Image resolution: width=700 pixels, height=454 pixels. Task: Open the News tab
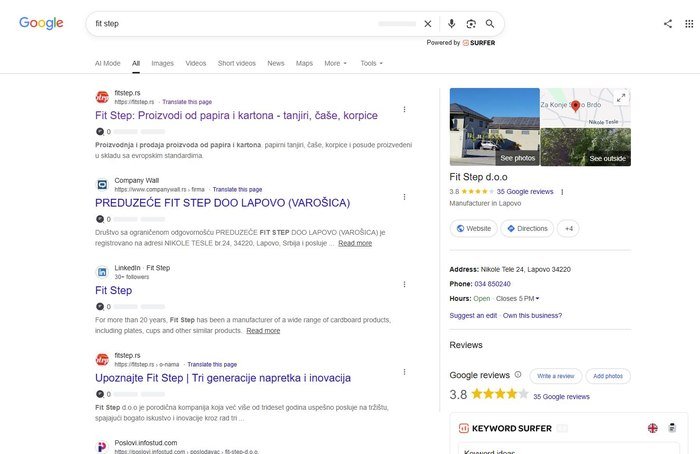point(275,63)
